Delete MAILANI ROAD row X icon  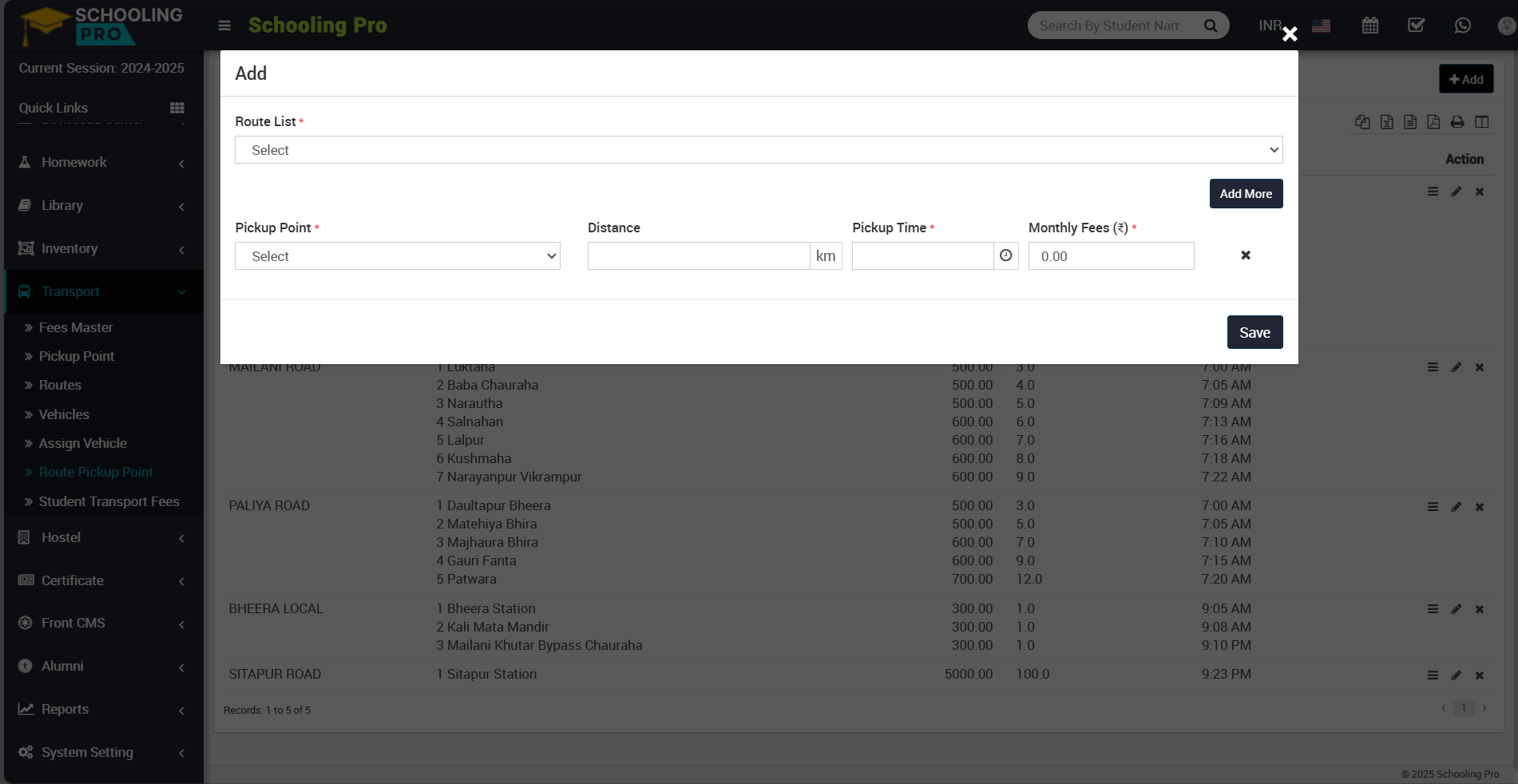[x=1480, y=367]
